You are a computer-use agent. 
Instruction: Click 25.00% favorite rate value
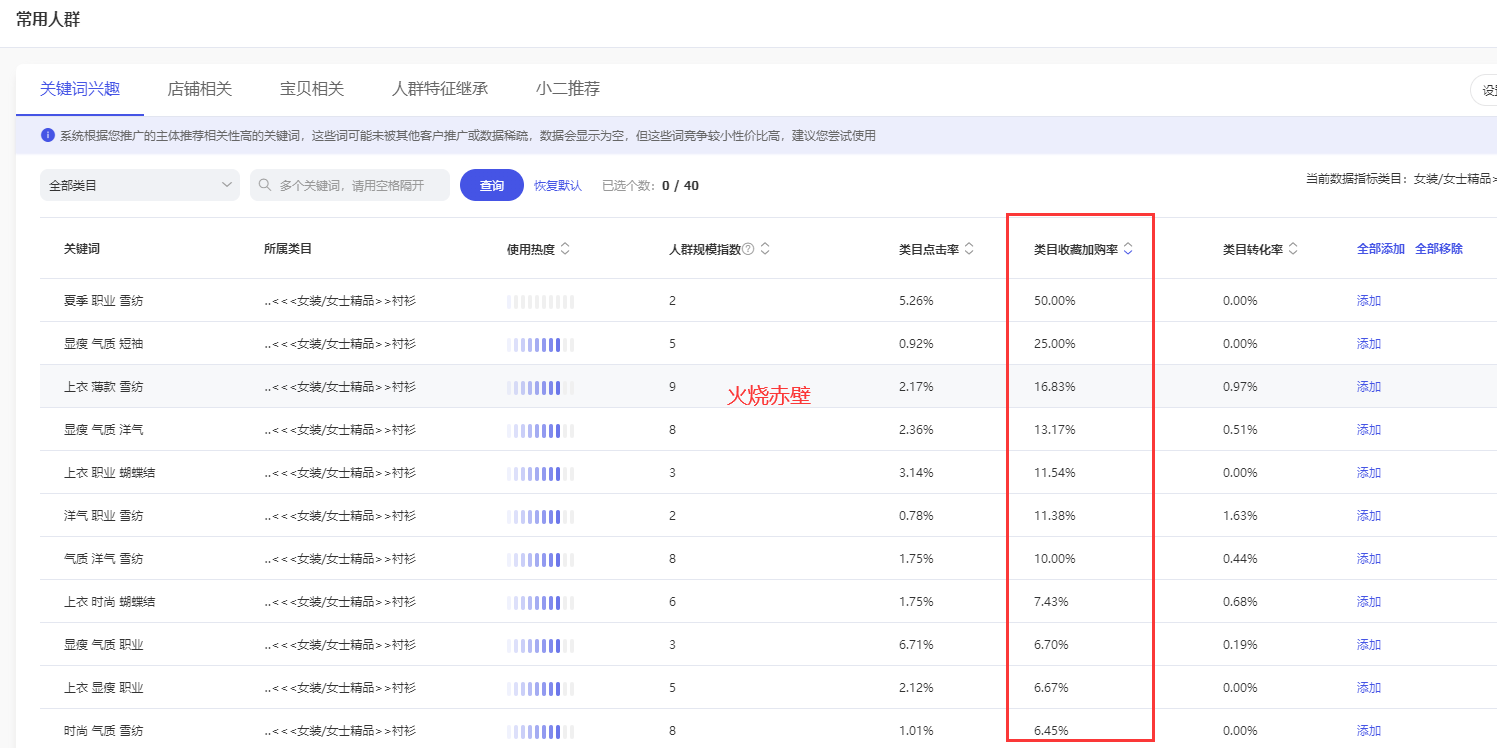click(x=1054, y=344)
